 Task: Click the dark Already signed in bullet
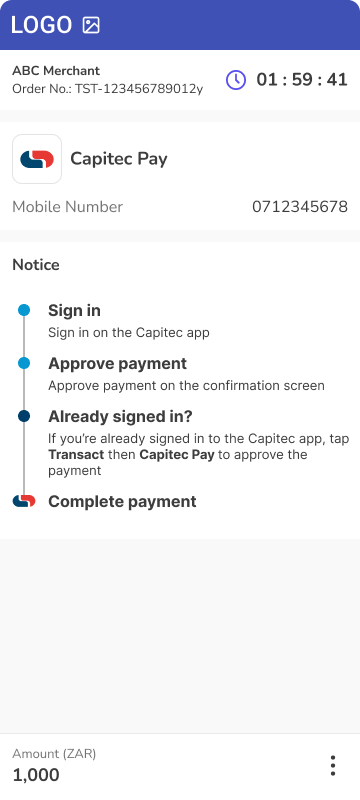tap(24, 416)
